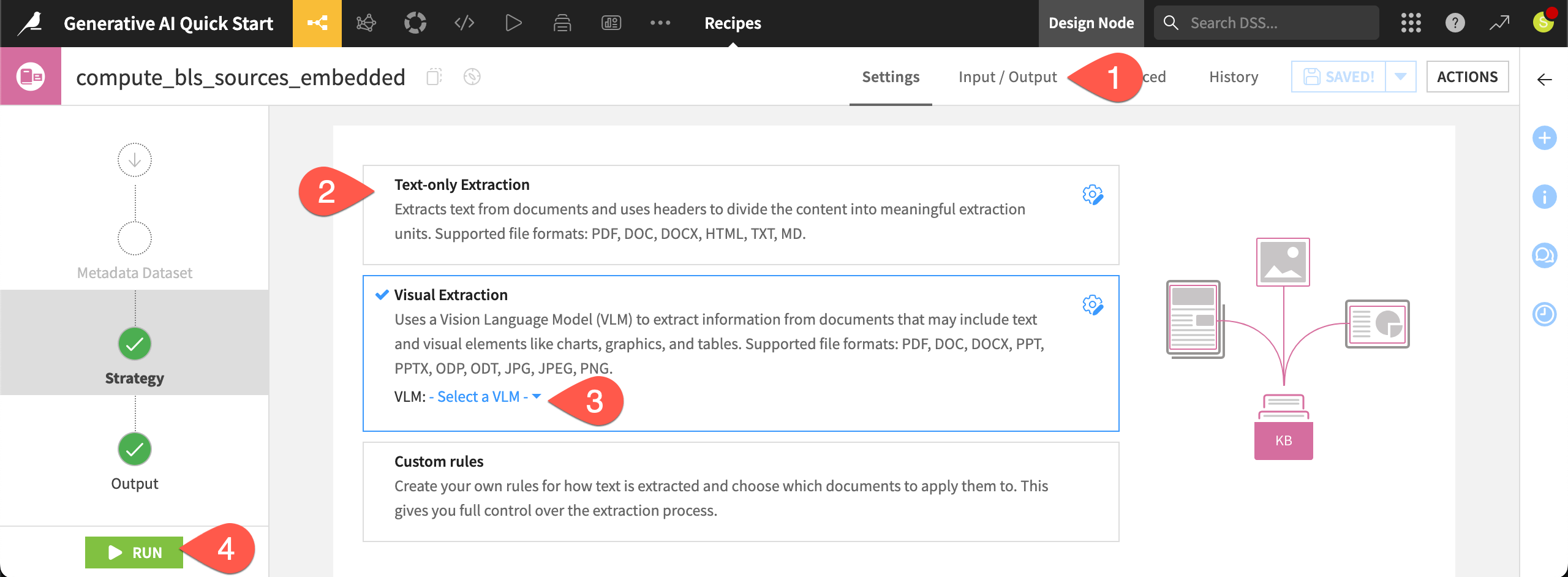
Task: Deselect the Visual Extraction checkmark
Action: [x=381, y=295]
